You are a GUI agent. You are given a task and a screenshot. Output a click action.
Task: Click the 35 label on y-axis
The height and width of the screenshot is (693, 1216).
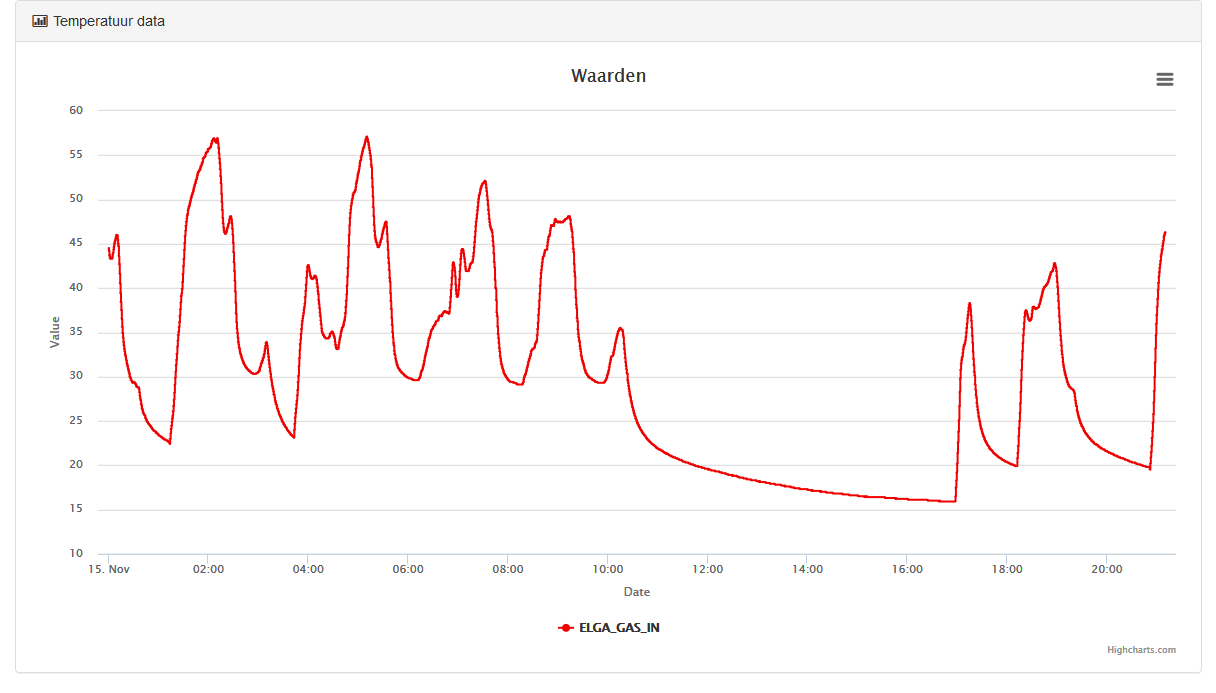76,332
